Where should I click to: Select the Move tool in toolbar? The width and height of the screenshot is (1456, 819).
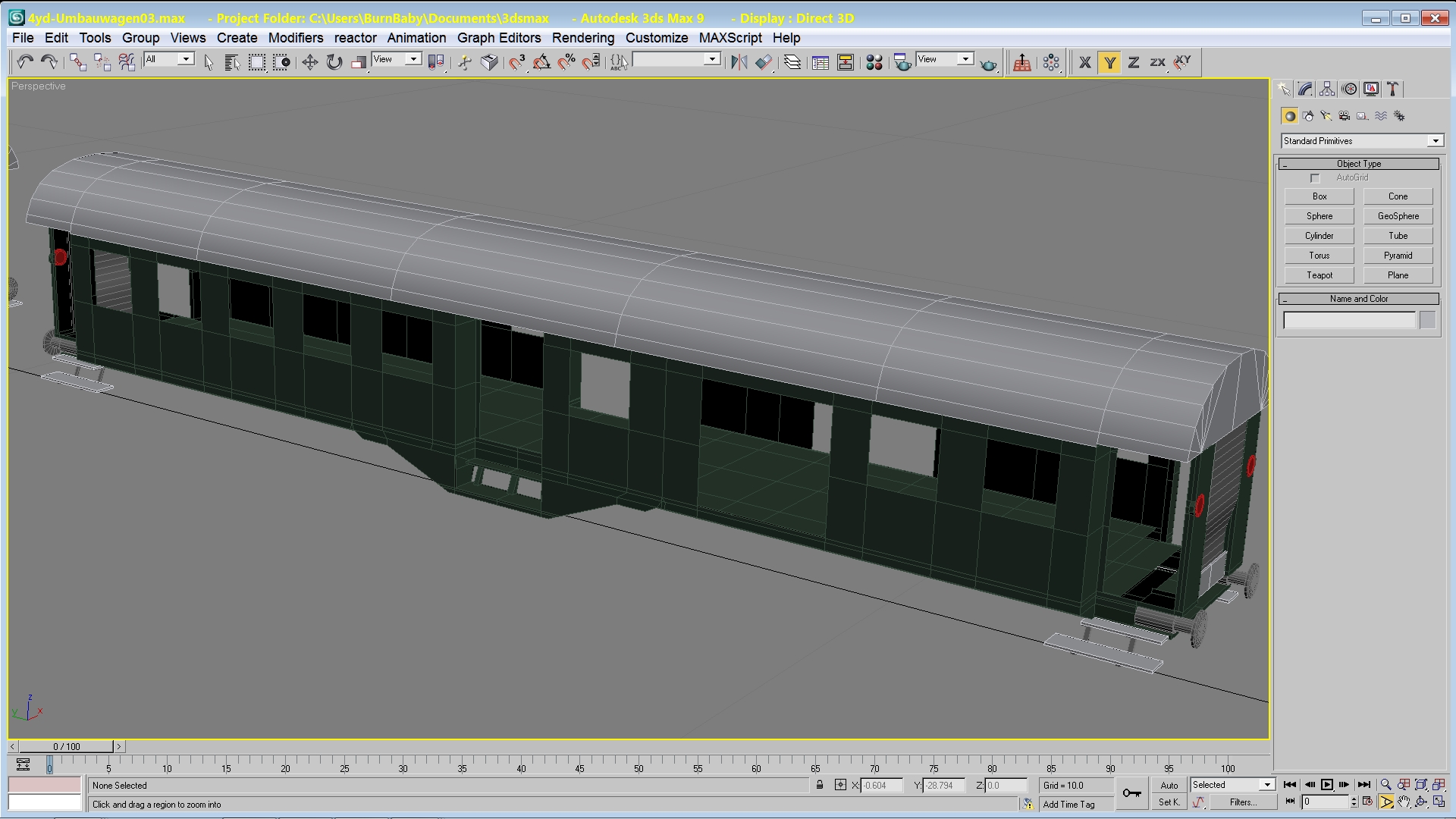[309, 62]
